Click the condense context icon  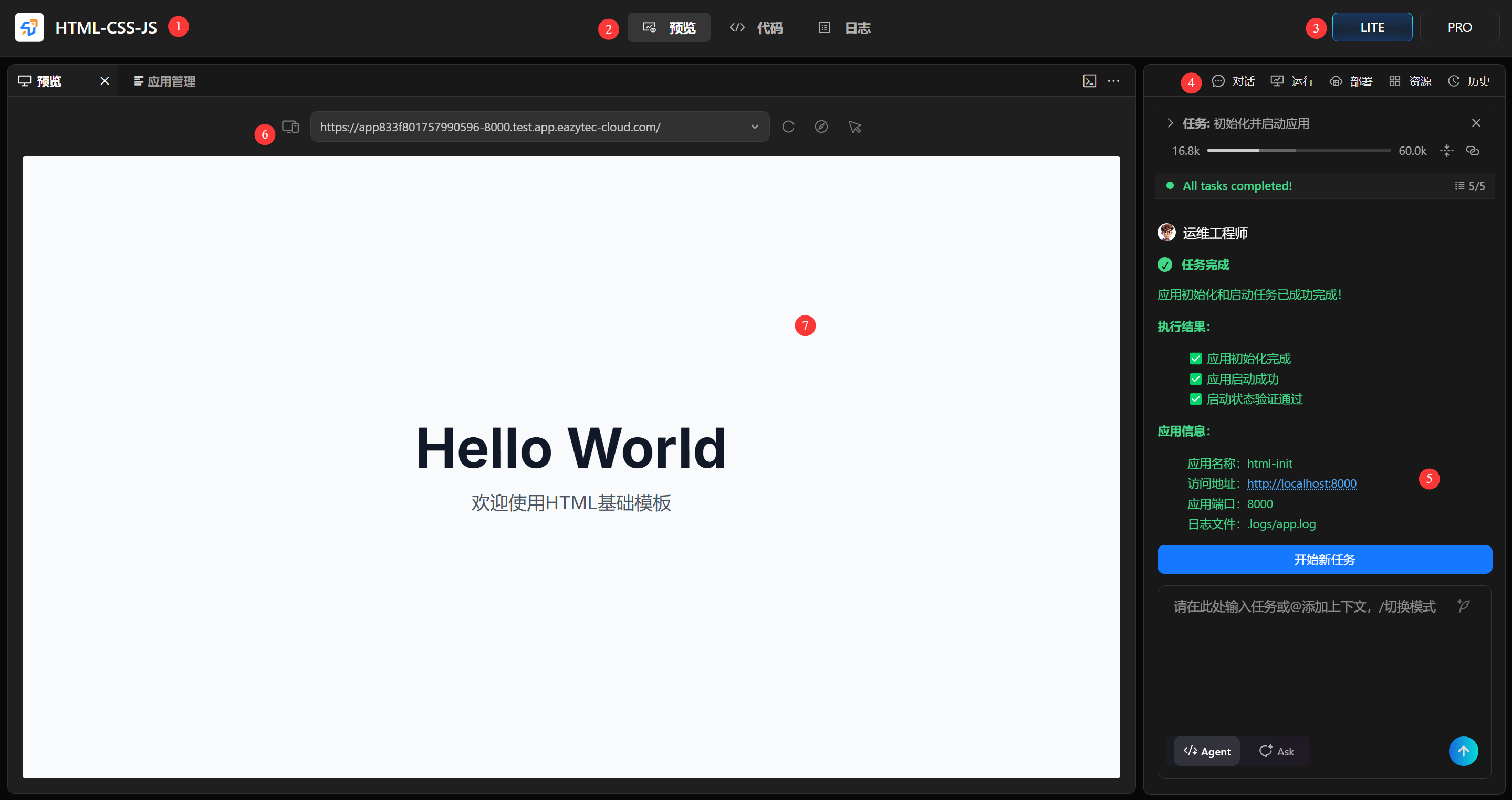coord(1447,151)
